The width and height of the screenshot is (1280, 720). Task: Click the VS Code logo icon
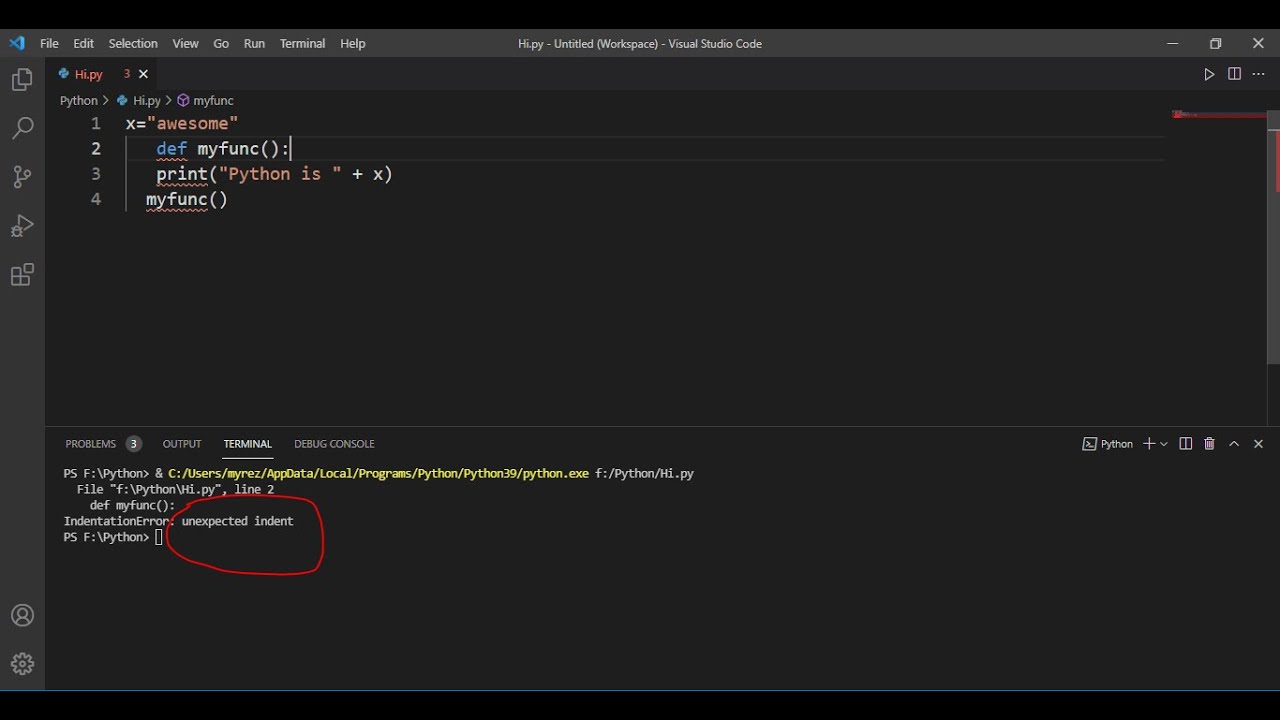(17, 43)
